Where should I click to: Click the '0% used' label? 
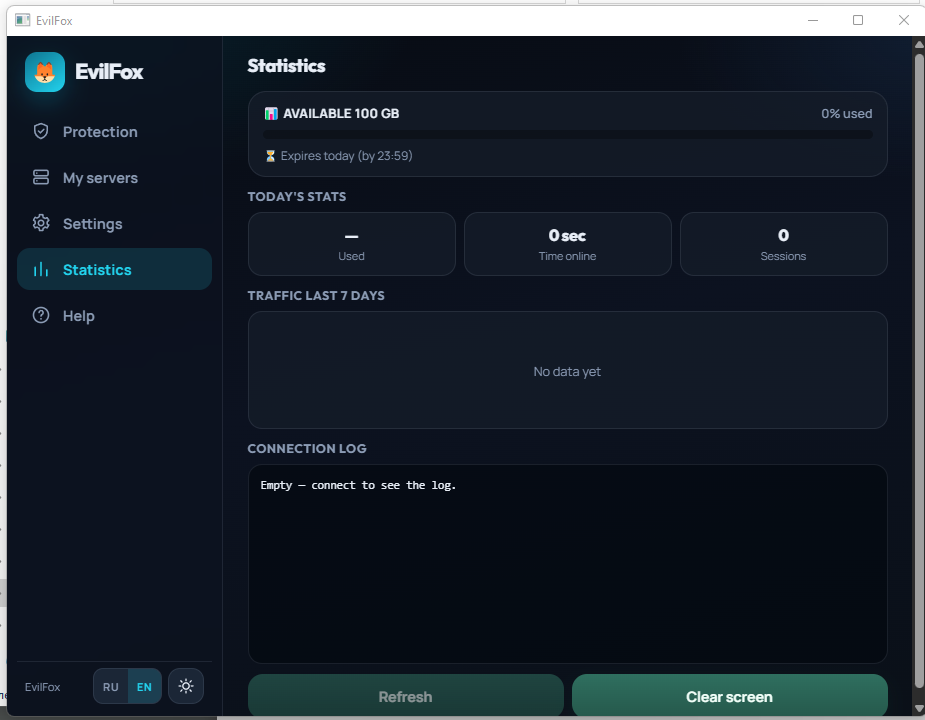[847, 113]
